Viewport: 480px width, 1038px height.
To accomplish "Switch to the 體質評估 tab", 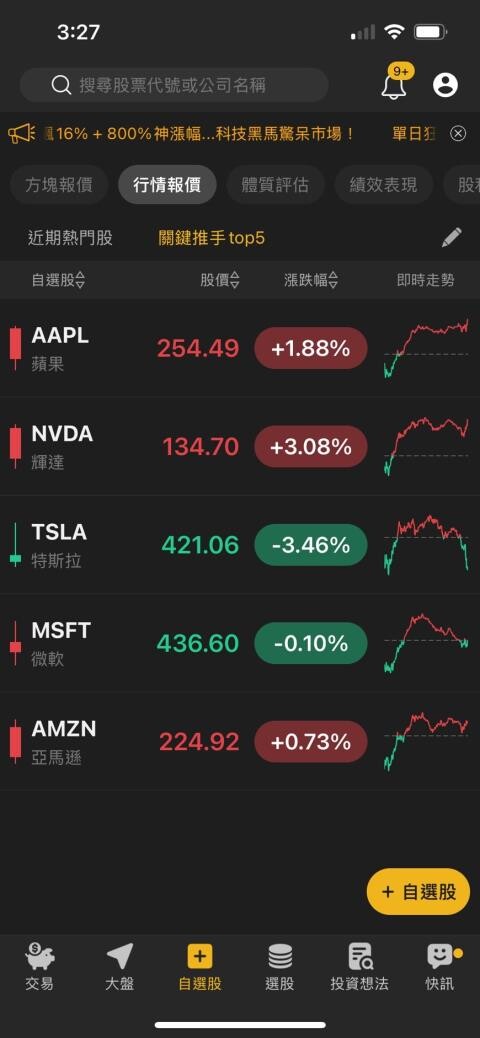I will [x=275, y=185].
